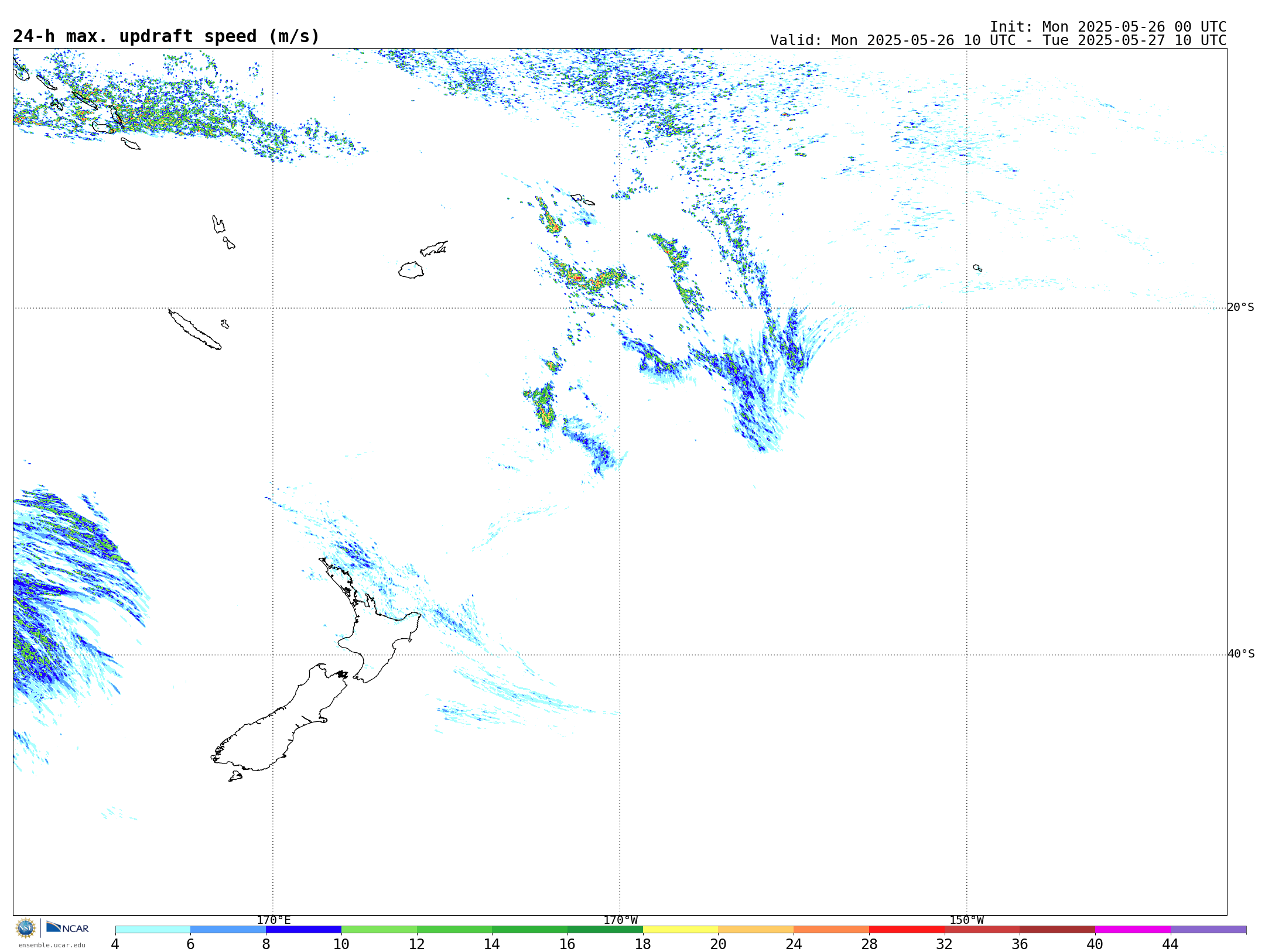Click the Vanua Levu (Fiji) island outline
The height and width of the screenshot is (952, 1265).
coord(434,248)
